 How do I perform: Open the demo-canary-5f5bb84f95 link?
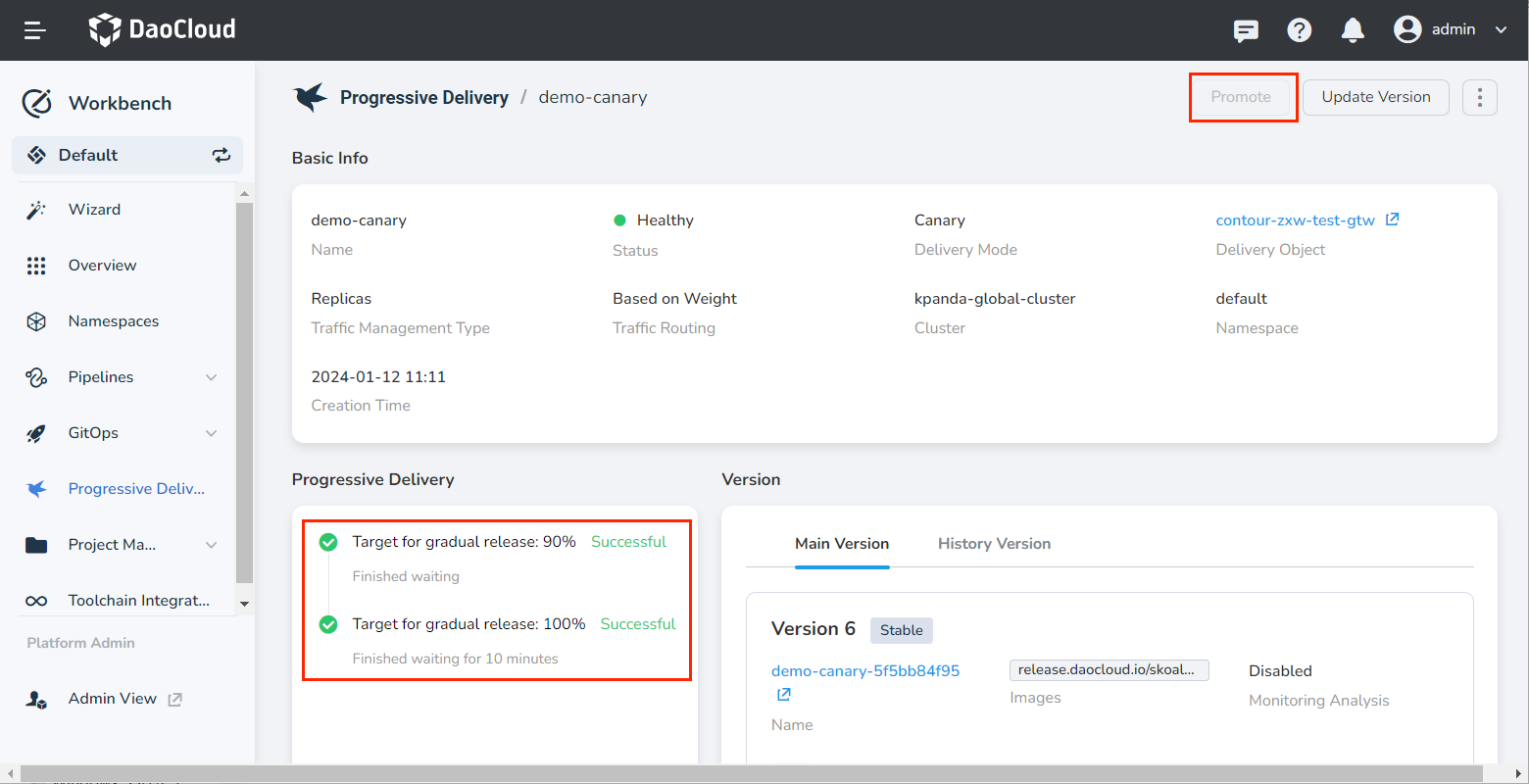(864, 671)
